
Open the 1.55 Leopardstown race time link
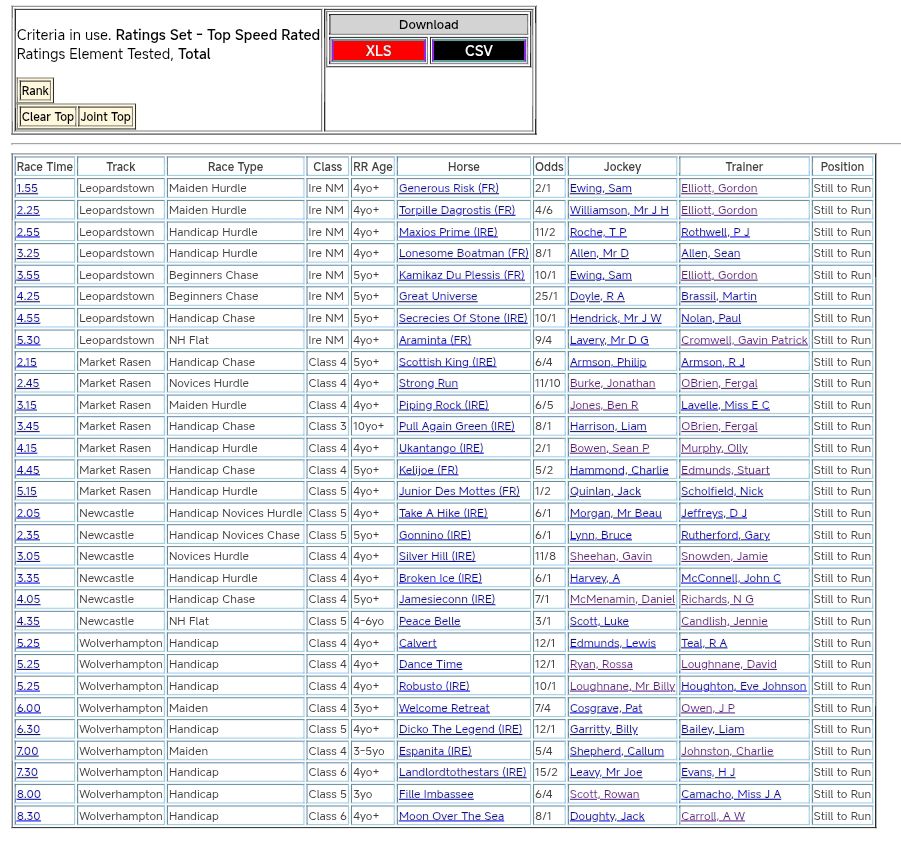[27, 189]
